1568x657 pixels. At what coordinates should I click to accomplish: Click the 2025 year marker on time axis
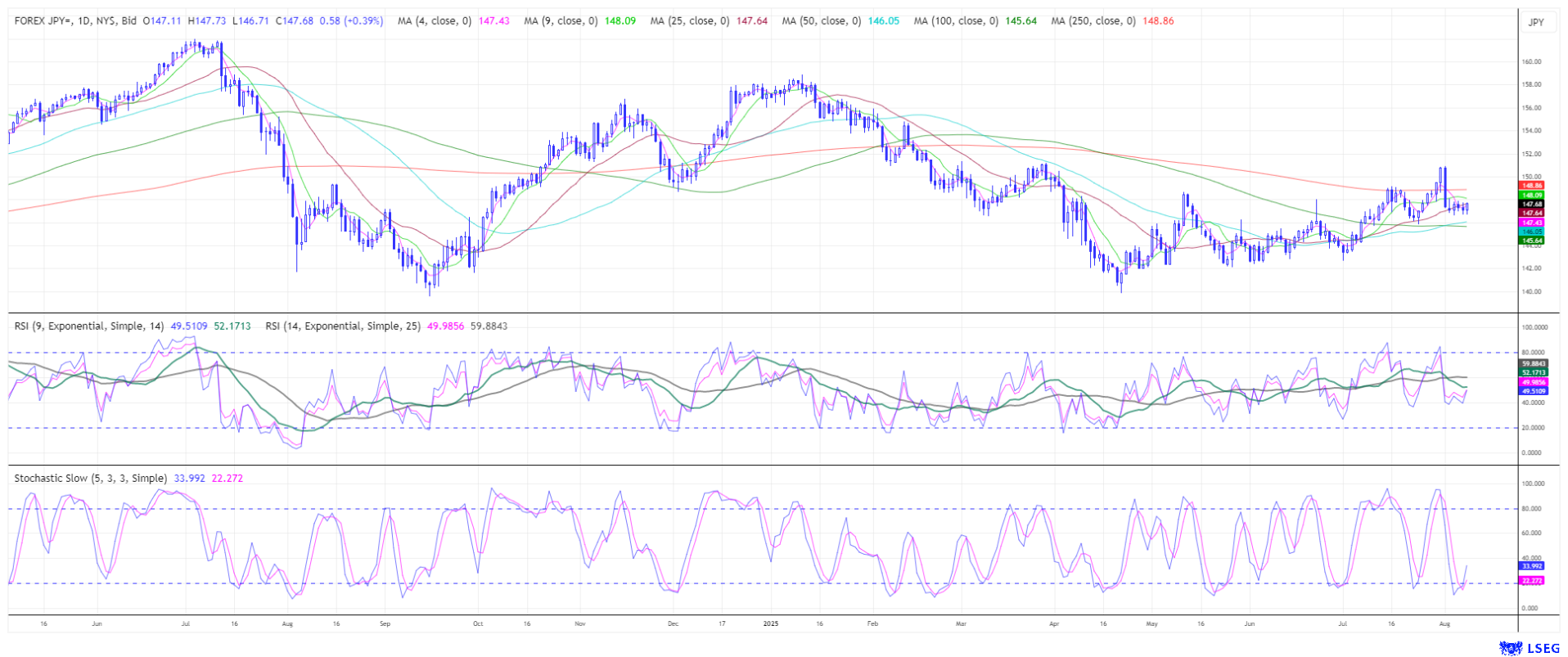(770, 623)
